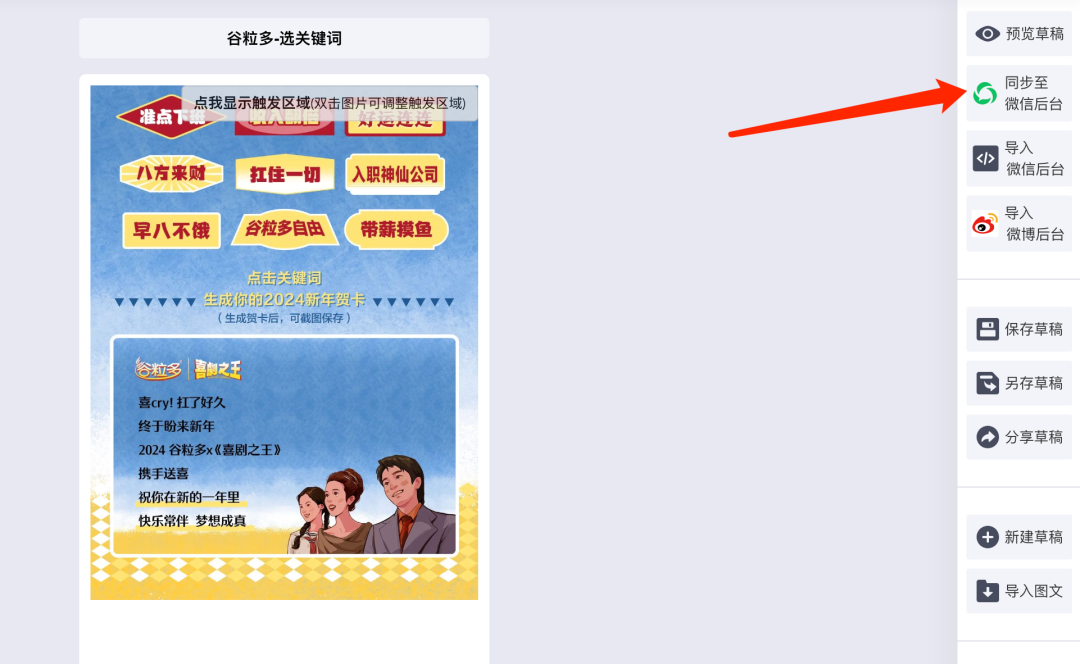
Task: Click the download icon for 导入图文
Action: click(987, 591)
